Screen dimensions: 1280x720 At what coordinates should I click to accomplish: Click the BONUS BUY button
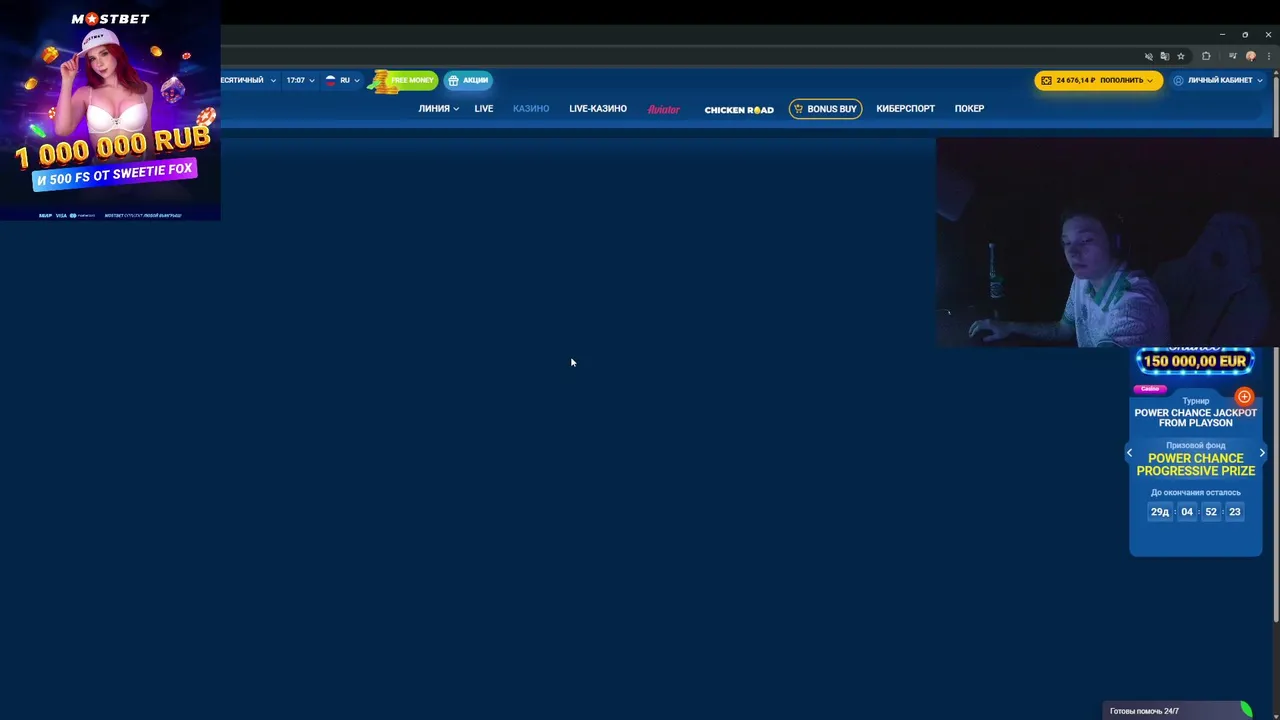click(x=825, y=109)
